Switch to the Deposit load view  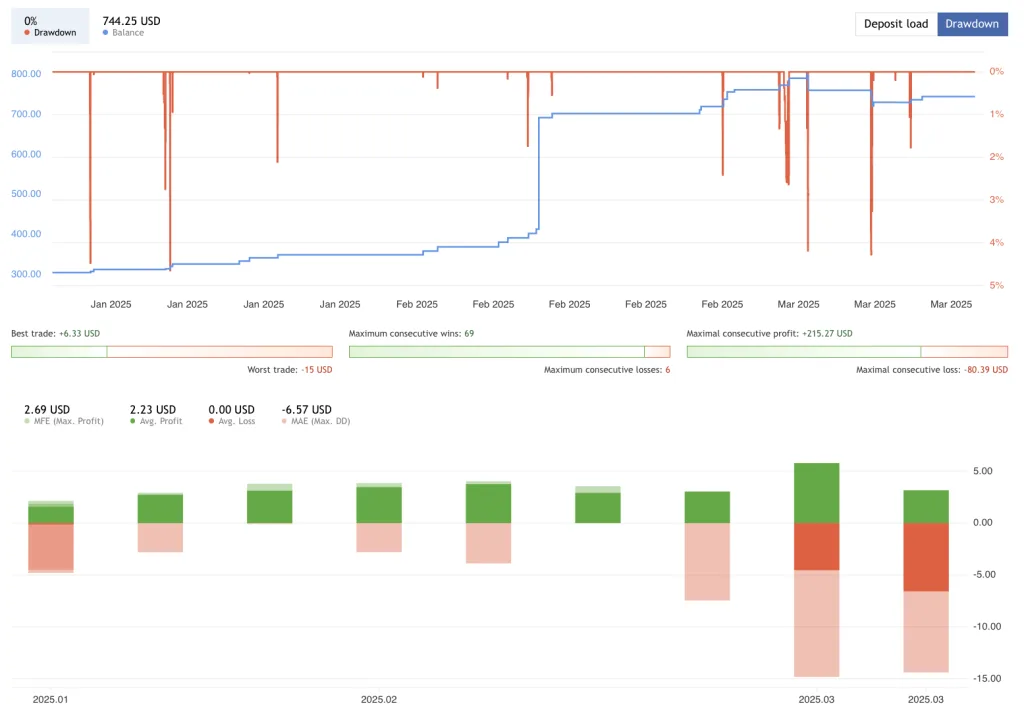[895, 23]
